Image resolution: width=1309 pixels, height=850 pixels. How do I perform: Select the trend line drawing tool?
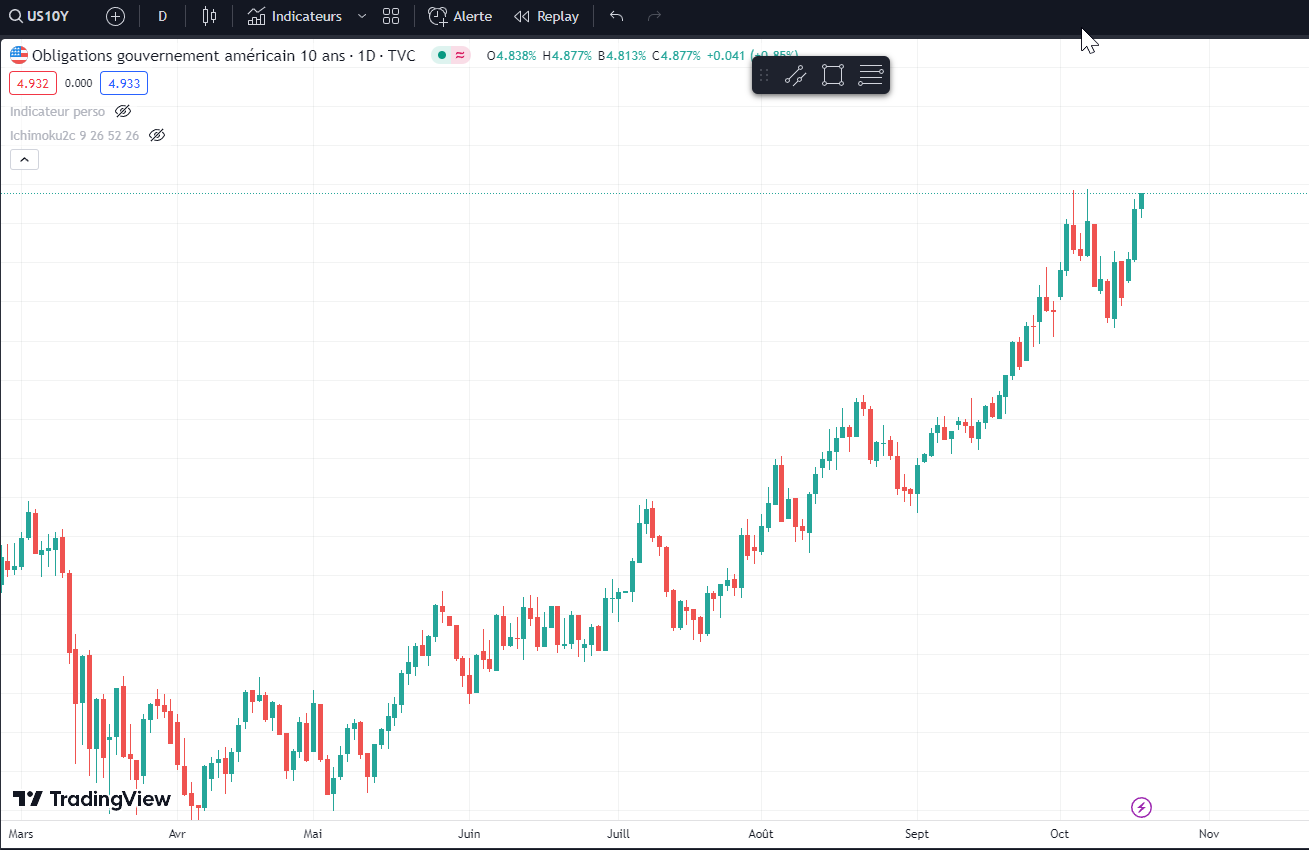click(x=796, y=75)
